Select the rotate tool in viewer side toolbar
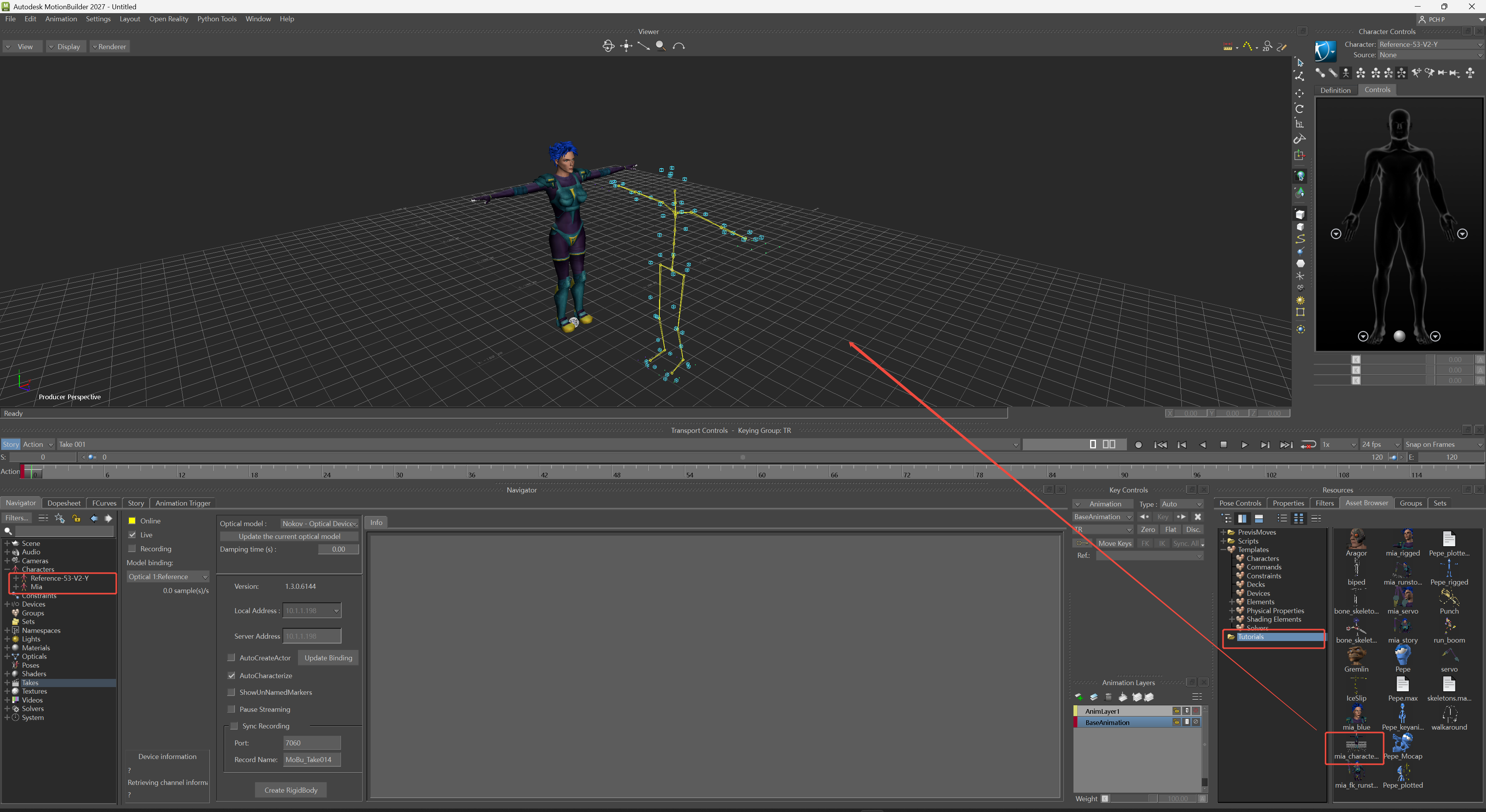 [x=1300, y=108]
